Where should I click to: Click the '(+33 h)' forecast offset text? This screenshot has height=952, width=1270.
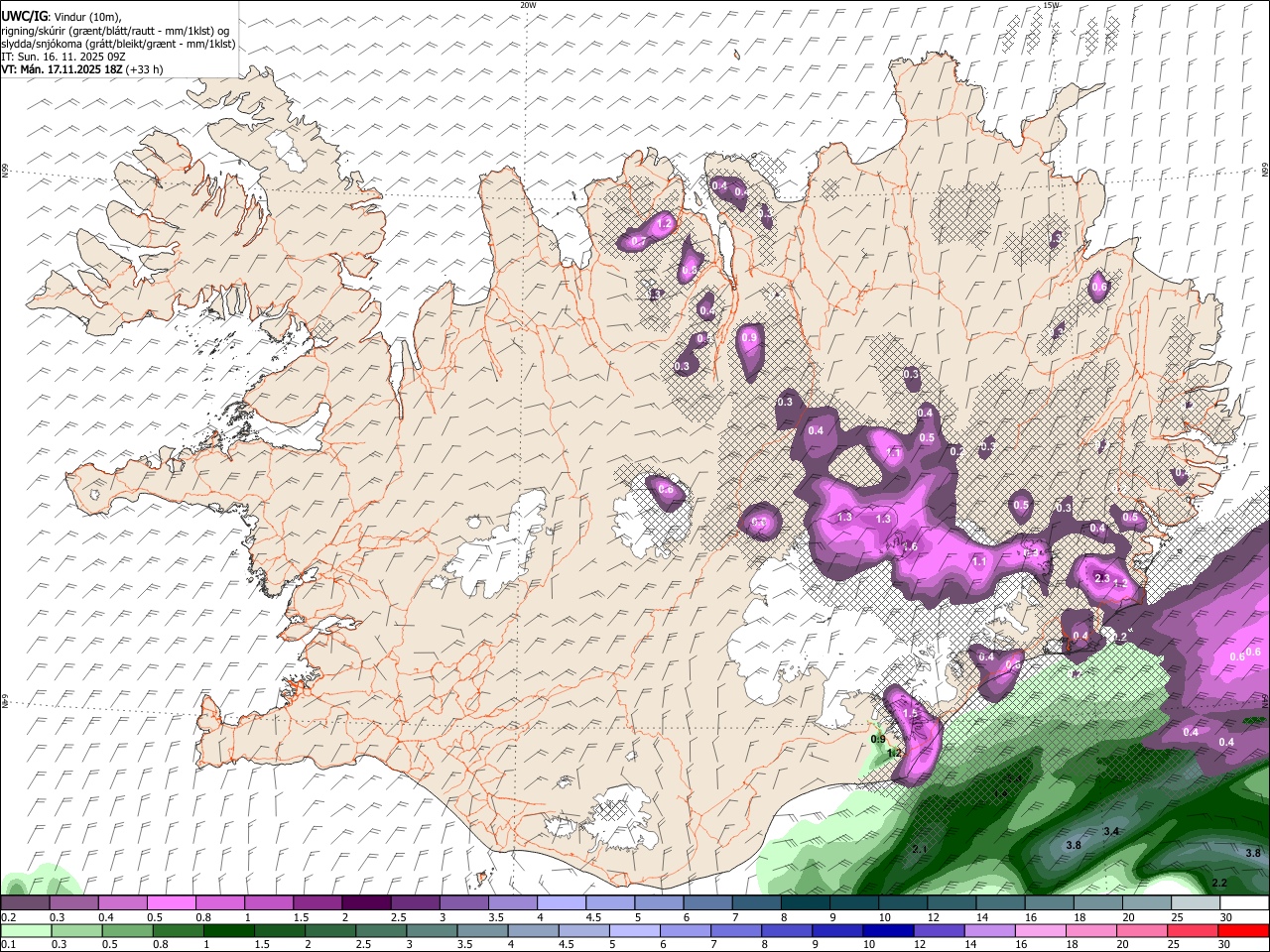pos(145,69)
